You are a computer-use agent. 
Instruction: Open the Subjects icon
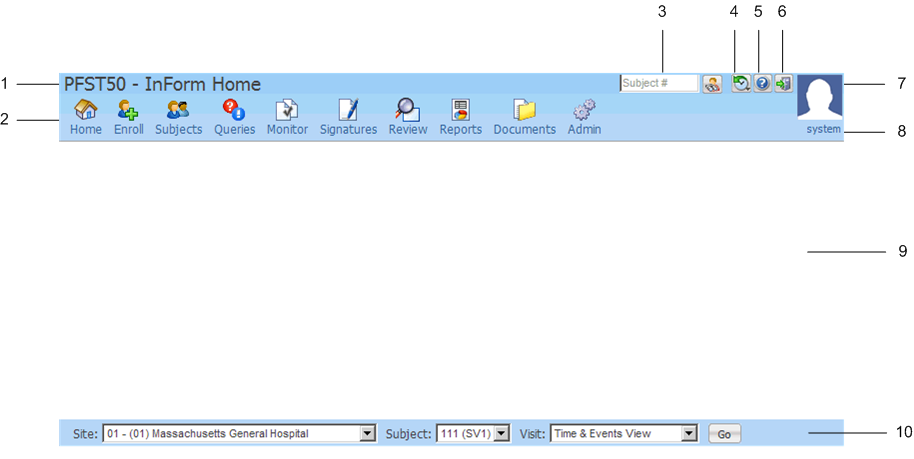pyautogui.click(x=178, y=109)
